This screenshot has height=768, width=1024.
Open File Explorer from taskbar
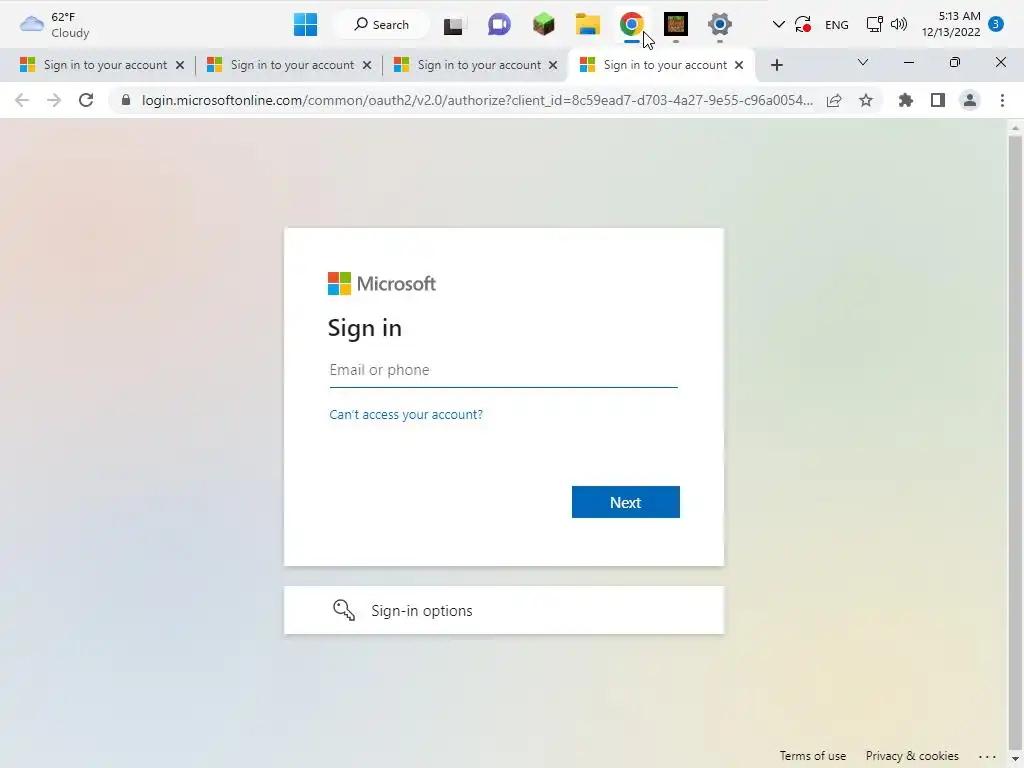click(x=588, y=25)
